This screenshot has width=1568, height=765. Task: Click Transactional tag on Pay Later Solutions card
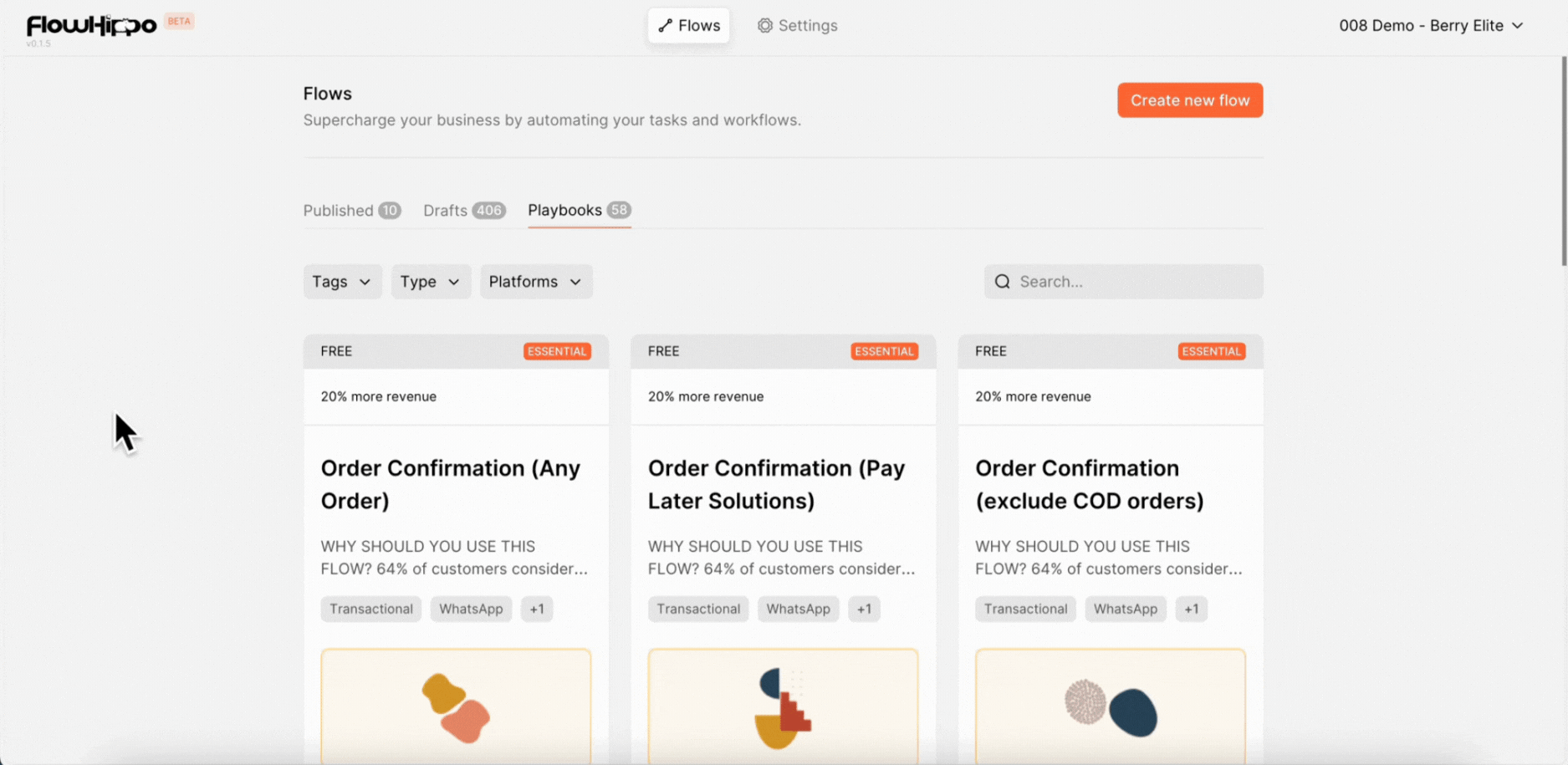(x=698, y=609)
